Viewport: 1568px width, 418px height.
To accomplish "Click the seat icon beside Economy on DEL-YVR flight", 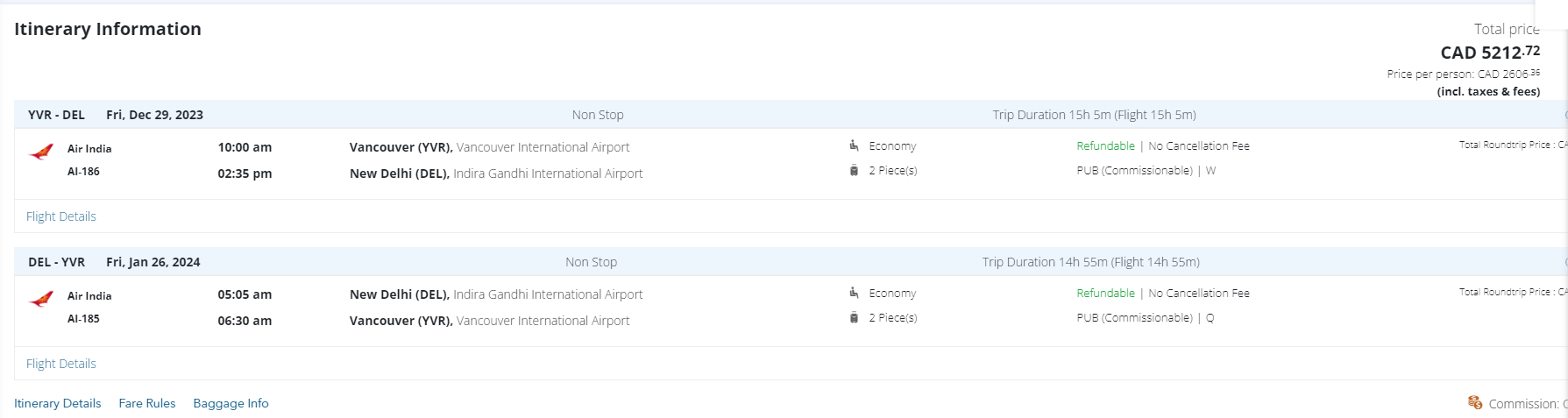I will (854, 293).
